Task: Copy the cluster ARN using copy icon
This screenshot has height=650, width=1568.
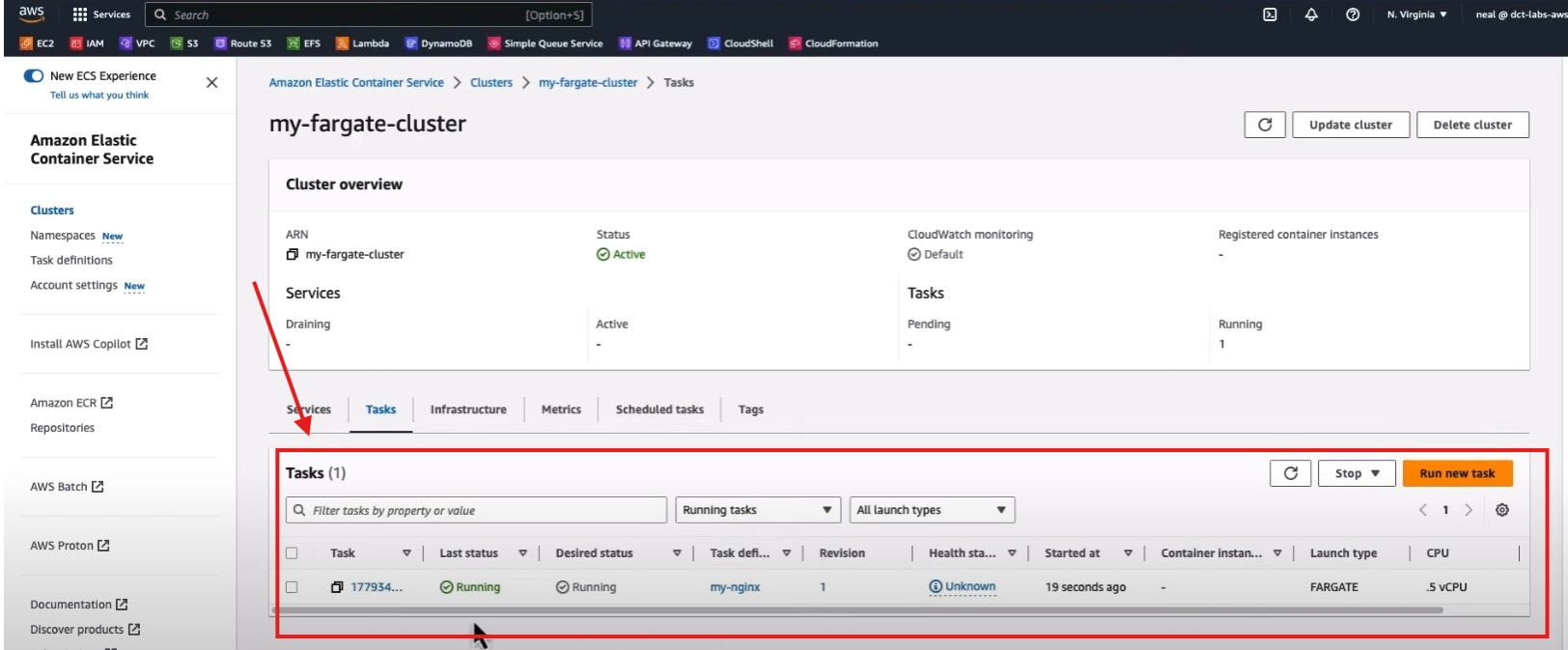Action: tap(293, 255)
